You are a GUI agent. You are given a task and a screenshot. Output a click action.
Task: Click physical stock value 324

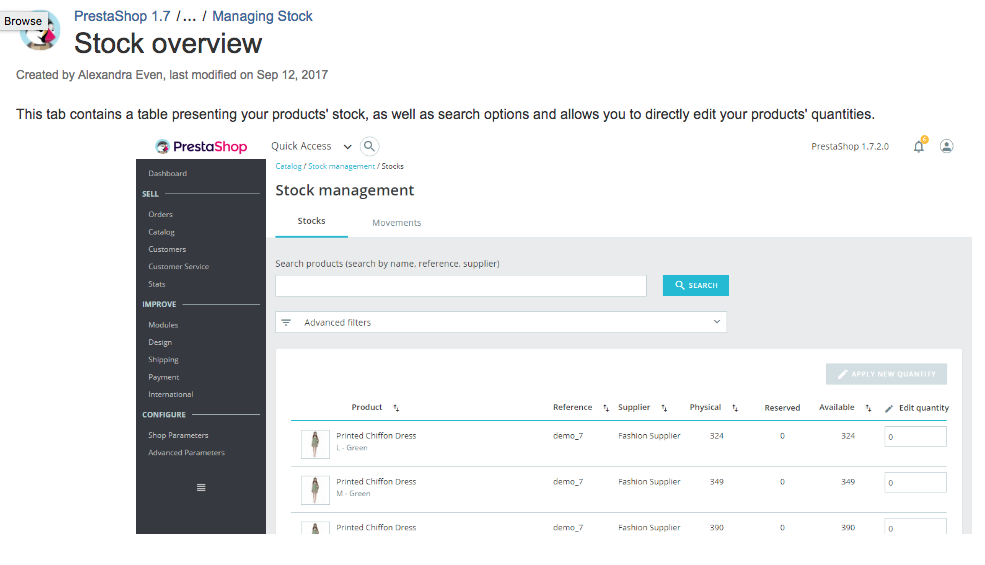tap(717, 436)
